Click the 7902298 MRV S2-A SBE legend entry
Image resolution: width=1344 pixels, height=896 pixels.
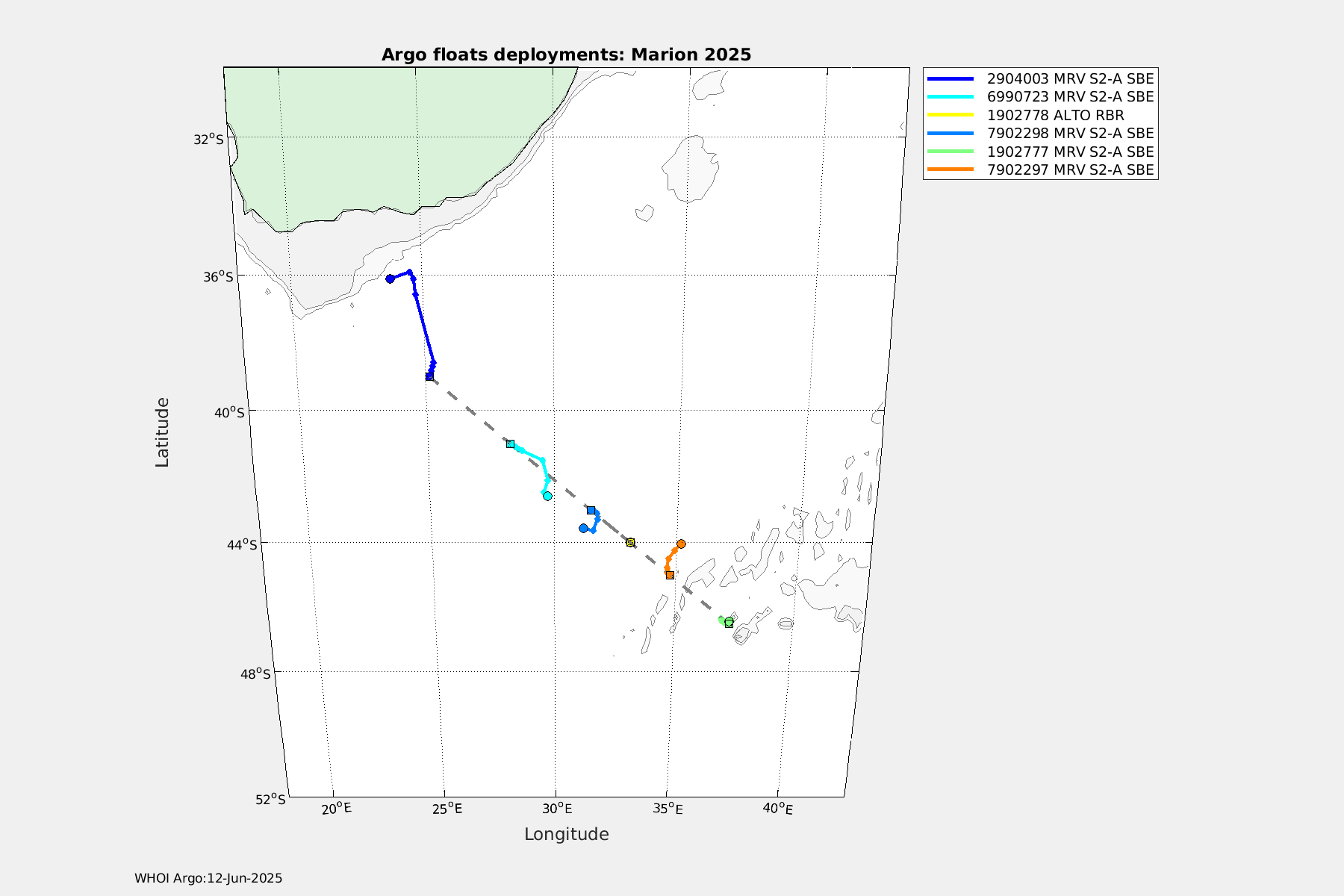coord(1040,133)
